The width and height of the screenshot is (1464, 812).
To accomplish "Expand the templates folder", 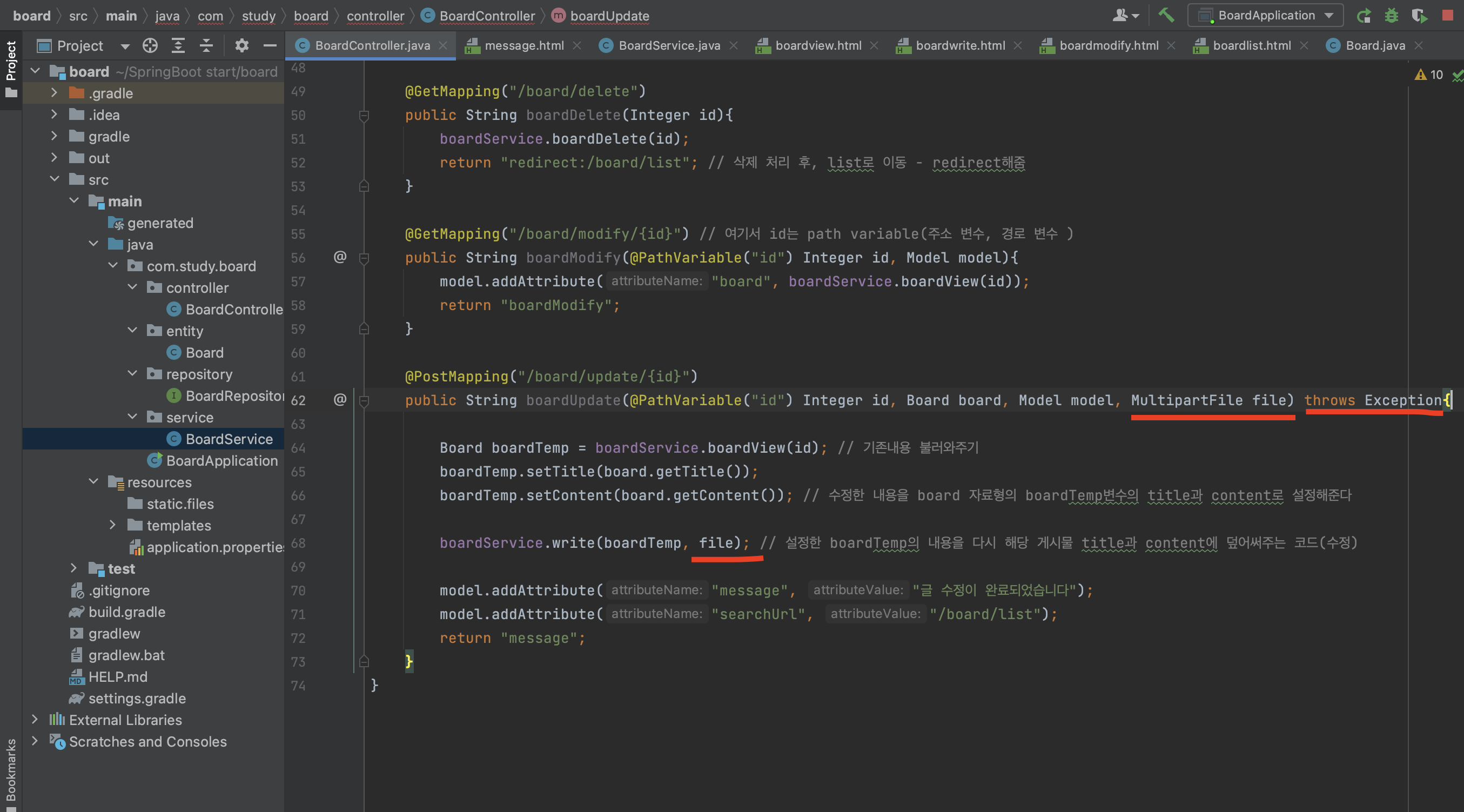I will click(112, 525).
